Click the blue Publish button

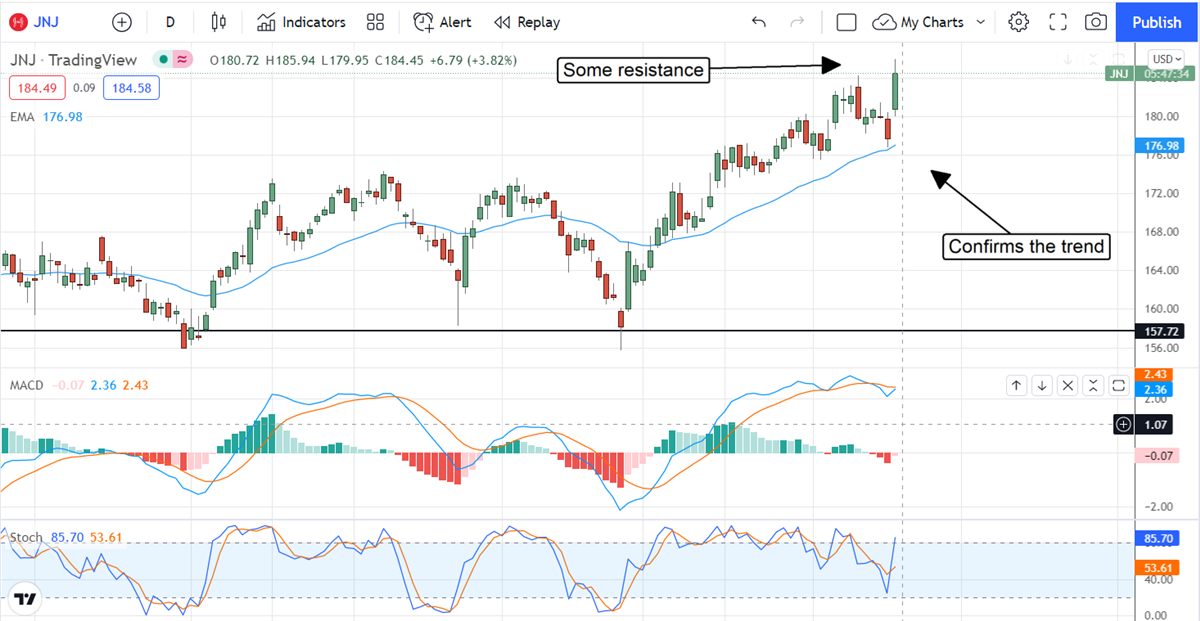pyautogui.click(x=1156, y=22)
